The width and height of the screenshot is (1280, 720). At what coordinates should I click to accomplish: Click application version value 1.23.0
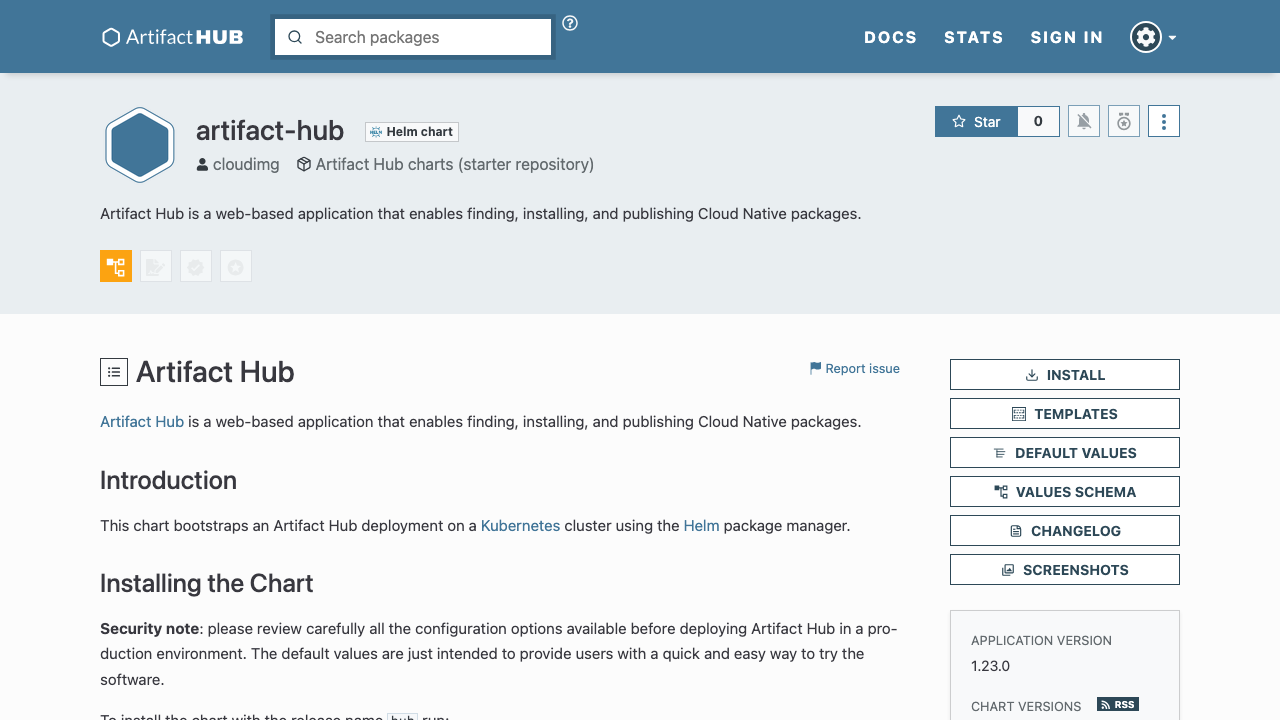coord(990,666)
